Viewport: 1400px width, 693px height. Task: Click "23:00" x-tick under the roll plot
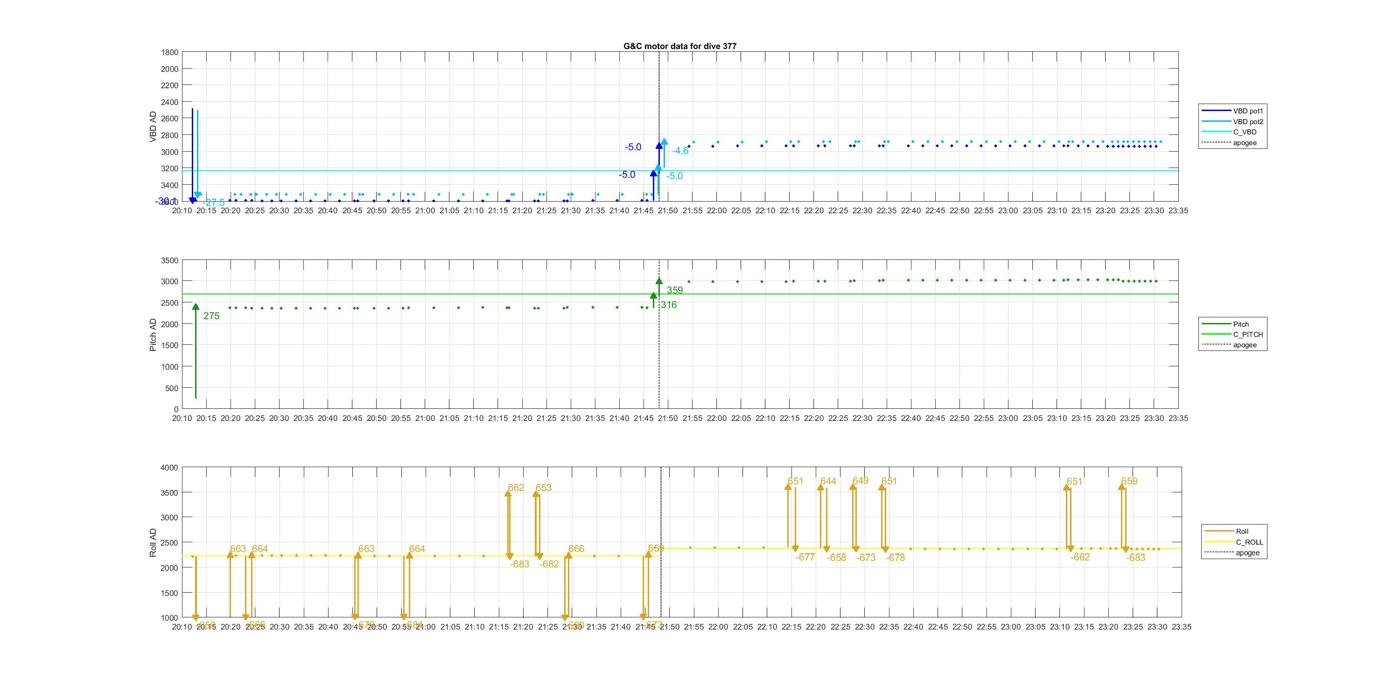coord(1010,627)
